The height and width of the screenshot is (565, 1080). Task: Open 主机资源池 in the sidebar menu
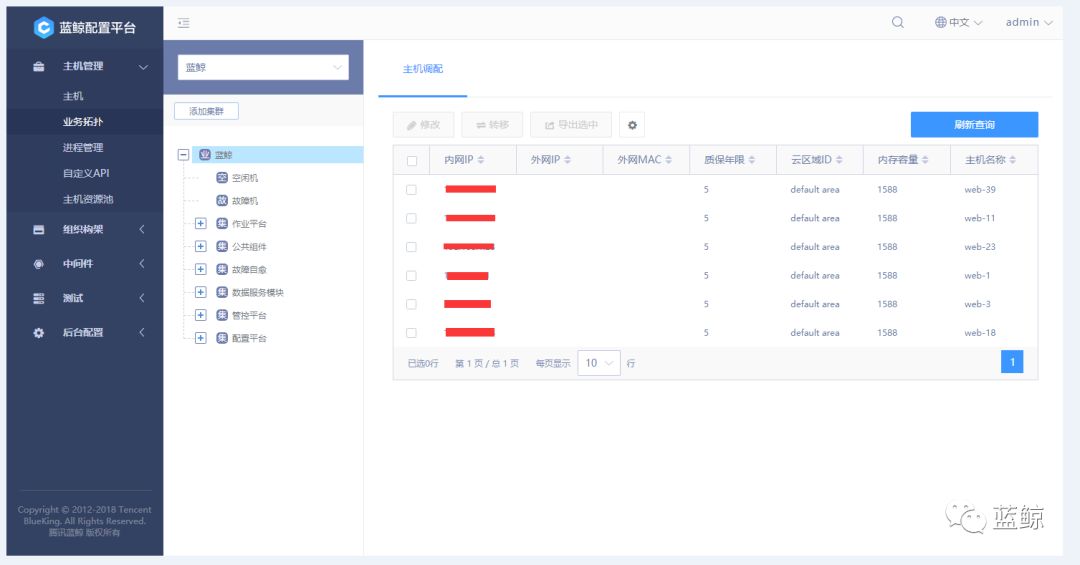coord(88,199)
